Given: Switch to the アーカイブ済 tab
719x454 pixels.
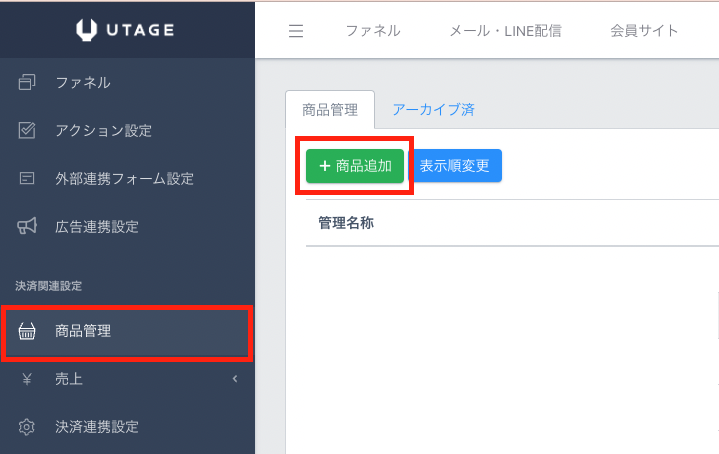Looking at the screenshot, I should [433, 110].
